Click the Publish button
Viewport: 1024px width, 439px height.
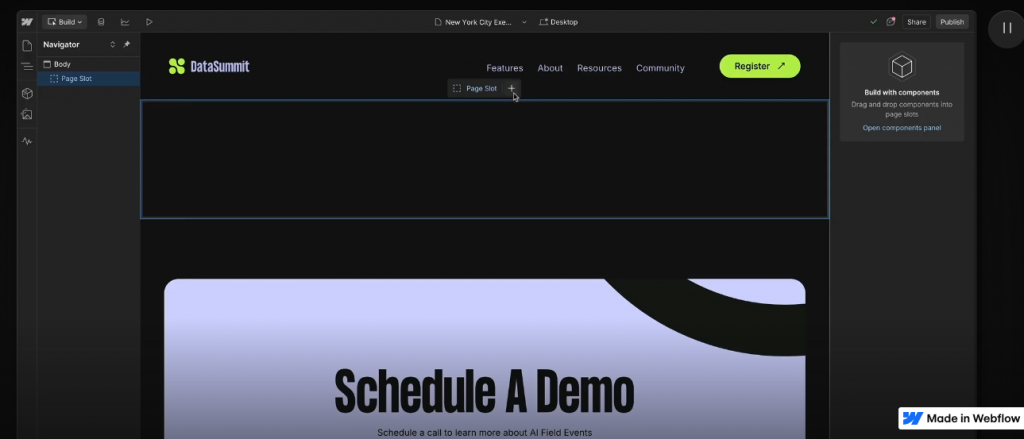tap(952, 22)
